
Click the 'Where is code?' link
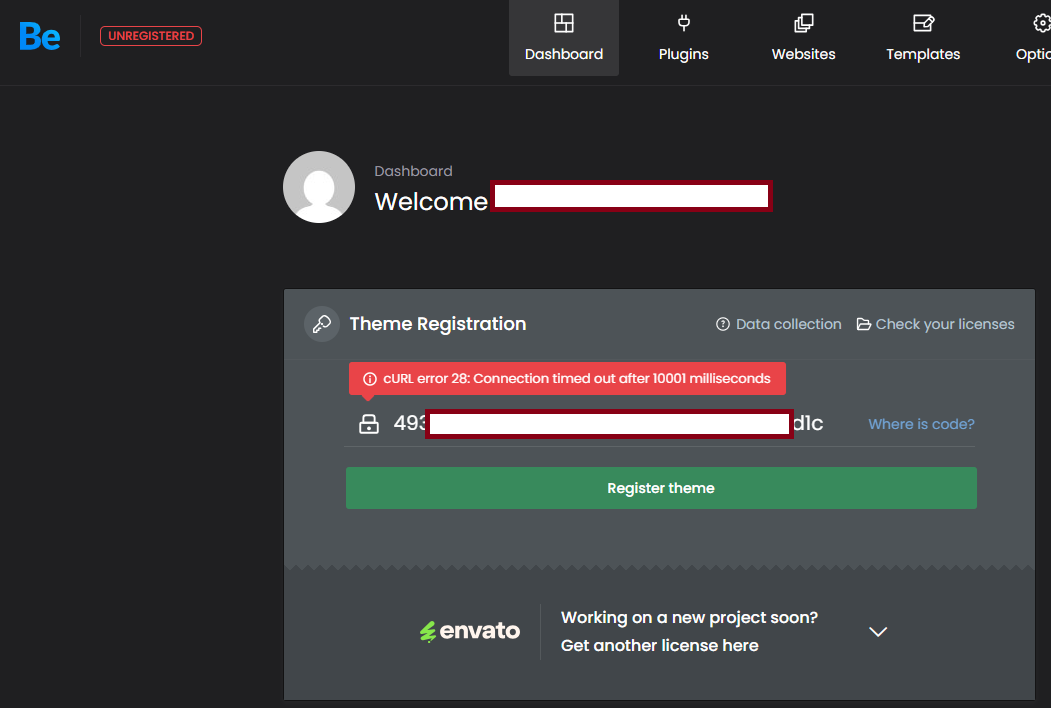click(921, 424)
